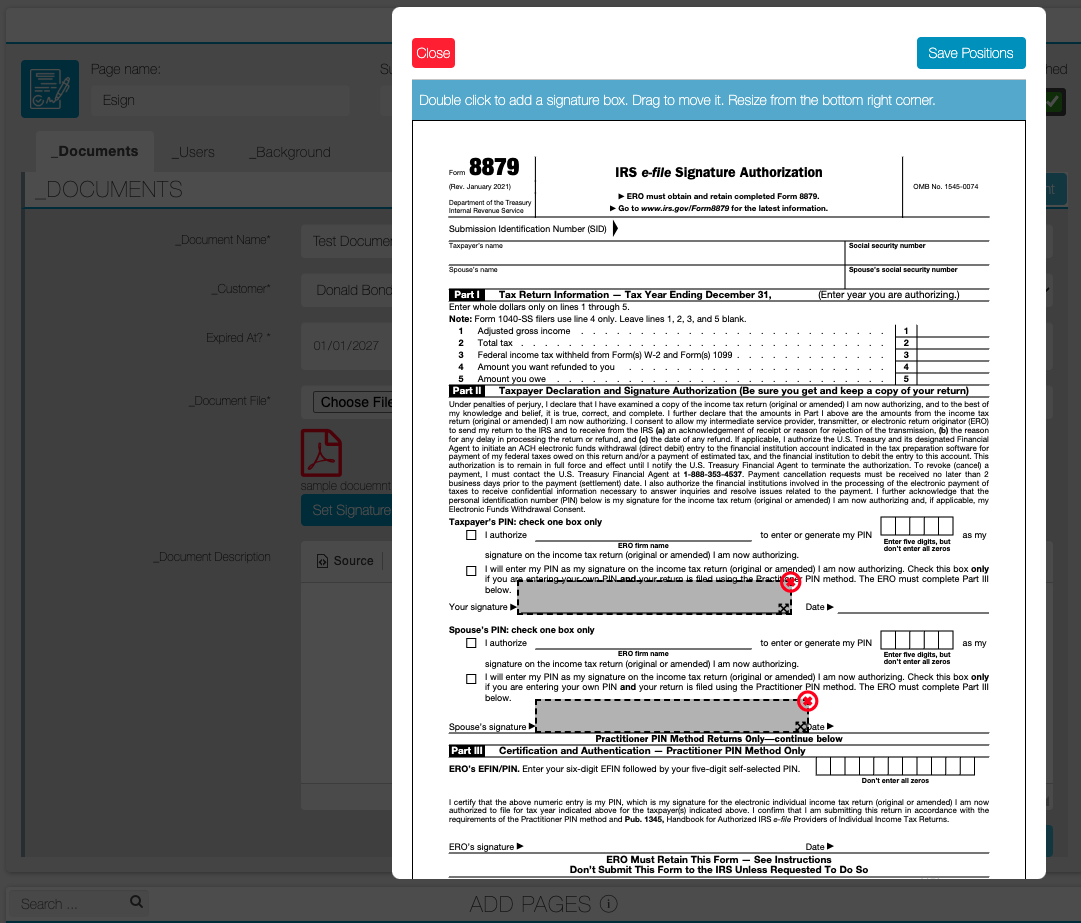1081x923 pixels.
Task: Switch to the _Documents tab
Action: click(94, 151)
